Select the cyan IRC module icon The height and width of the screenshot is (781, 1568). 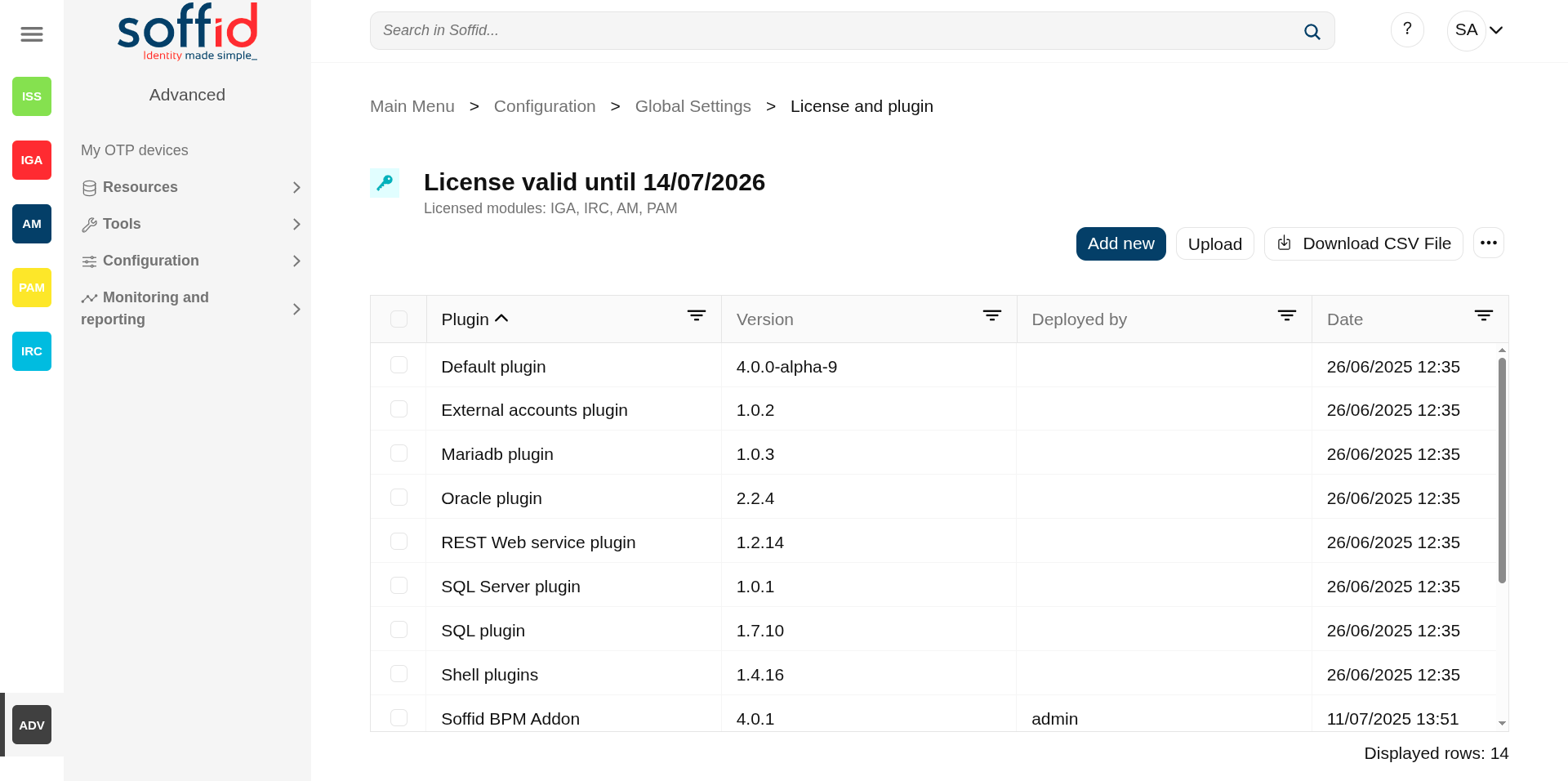[32, 351]
